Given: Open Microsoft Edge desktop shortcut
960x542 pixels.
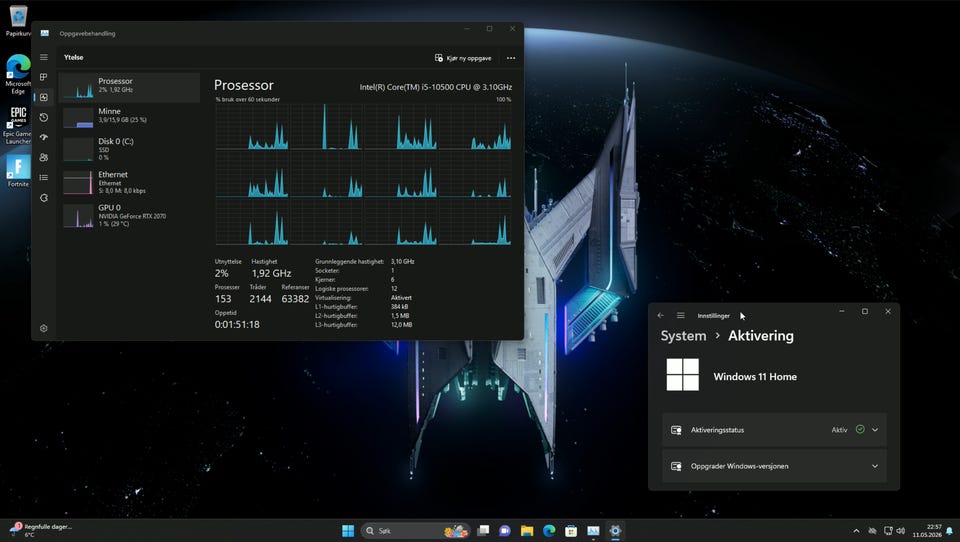Looking at the screenshot, I should (x=18, y=74).
